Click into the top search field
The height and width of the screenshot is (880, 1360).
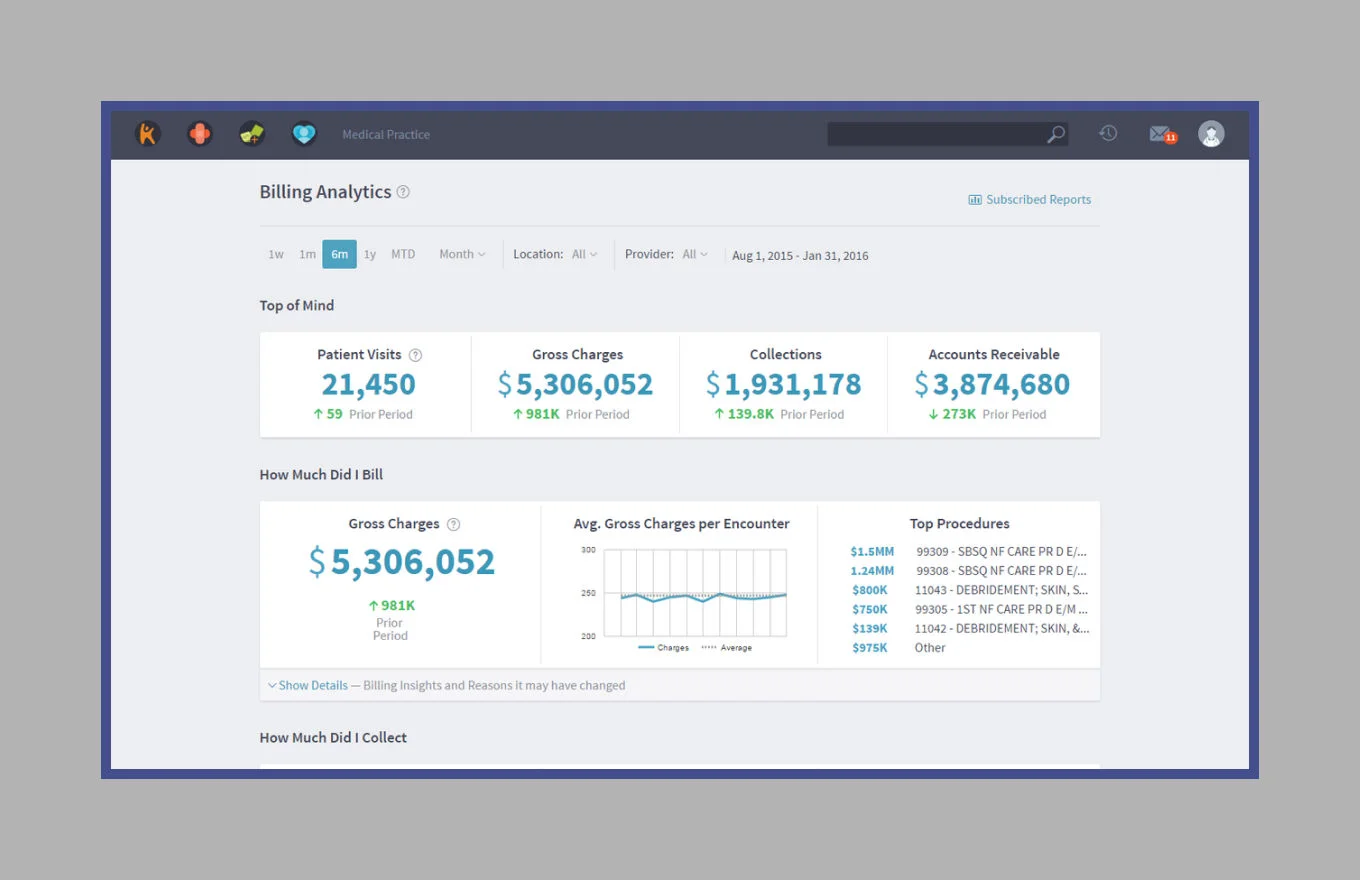coord(935,134)
